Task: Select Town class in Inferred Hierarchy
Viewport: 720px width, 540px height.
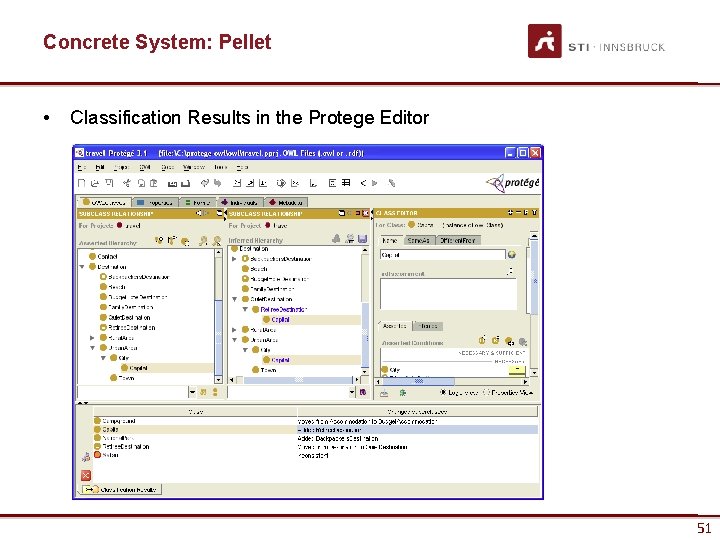Action: pyautogui.click(x=265, y=370)
